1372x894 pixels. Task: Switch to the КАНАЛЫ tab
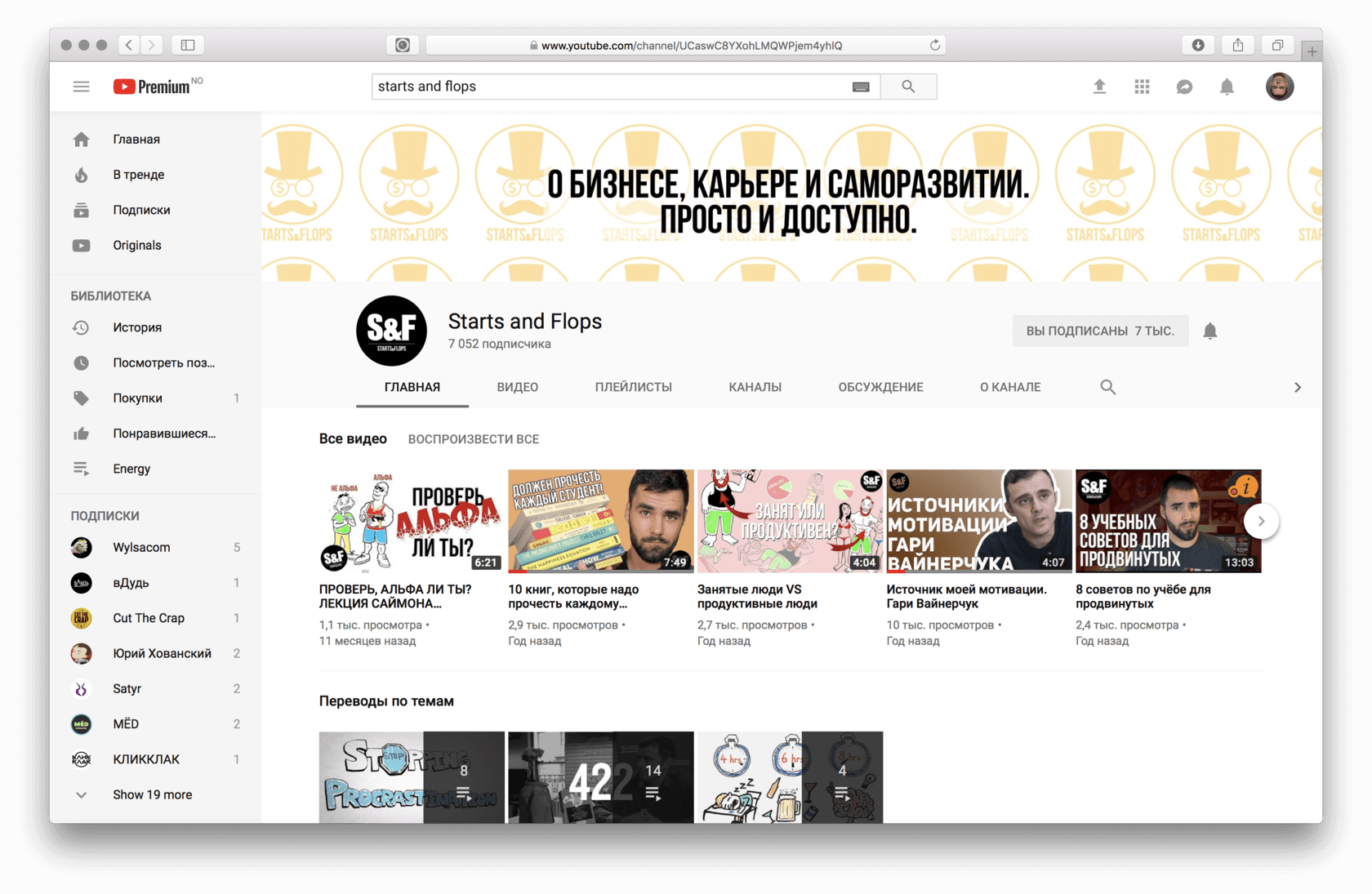(x=755, y=387)
